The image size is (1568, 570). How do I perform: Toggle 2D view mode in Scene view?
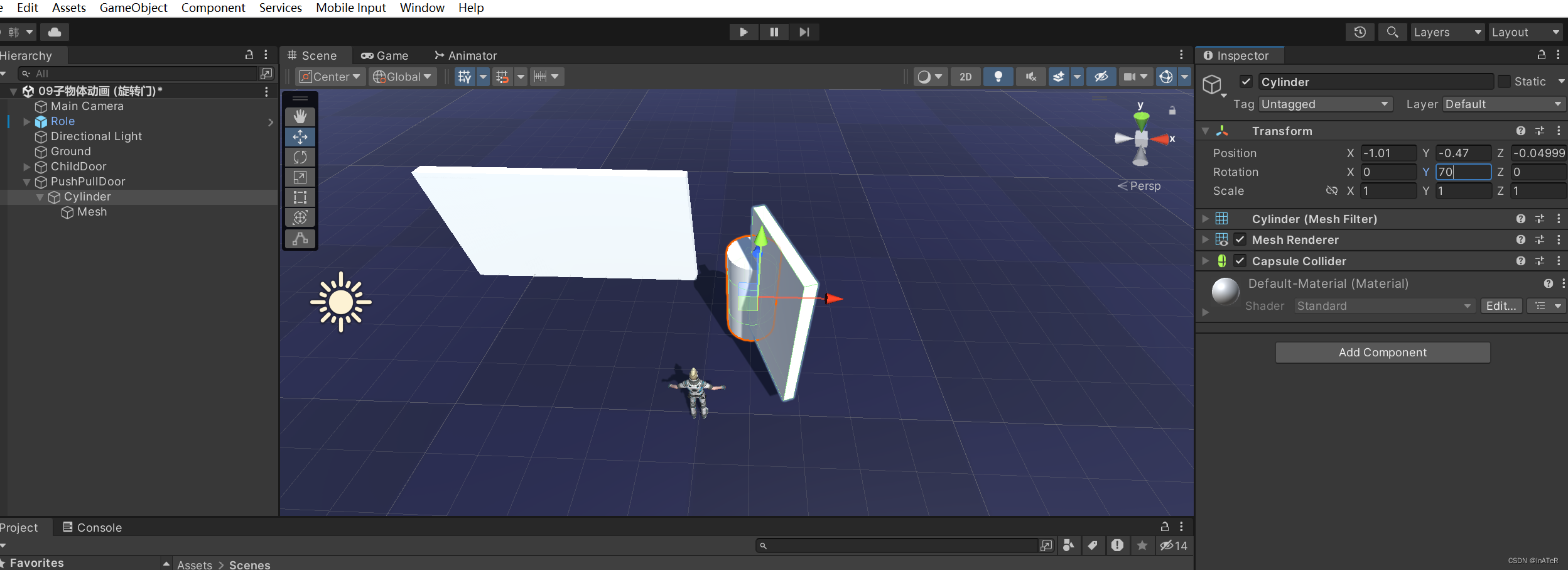[965, 76]
